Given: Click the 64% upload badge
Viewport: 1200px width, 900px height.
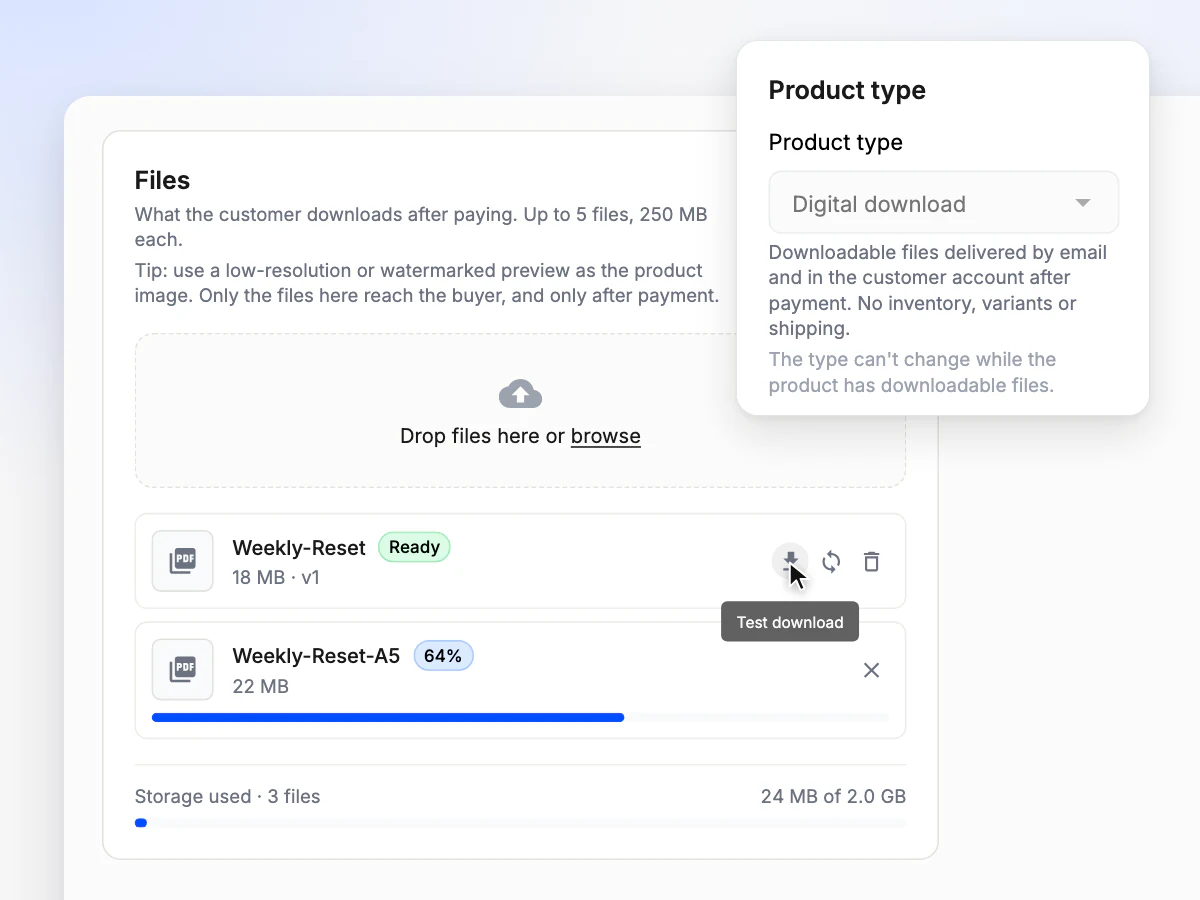Looking at the screenshot, I should point(443,656).
